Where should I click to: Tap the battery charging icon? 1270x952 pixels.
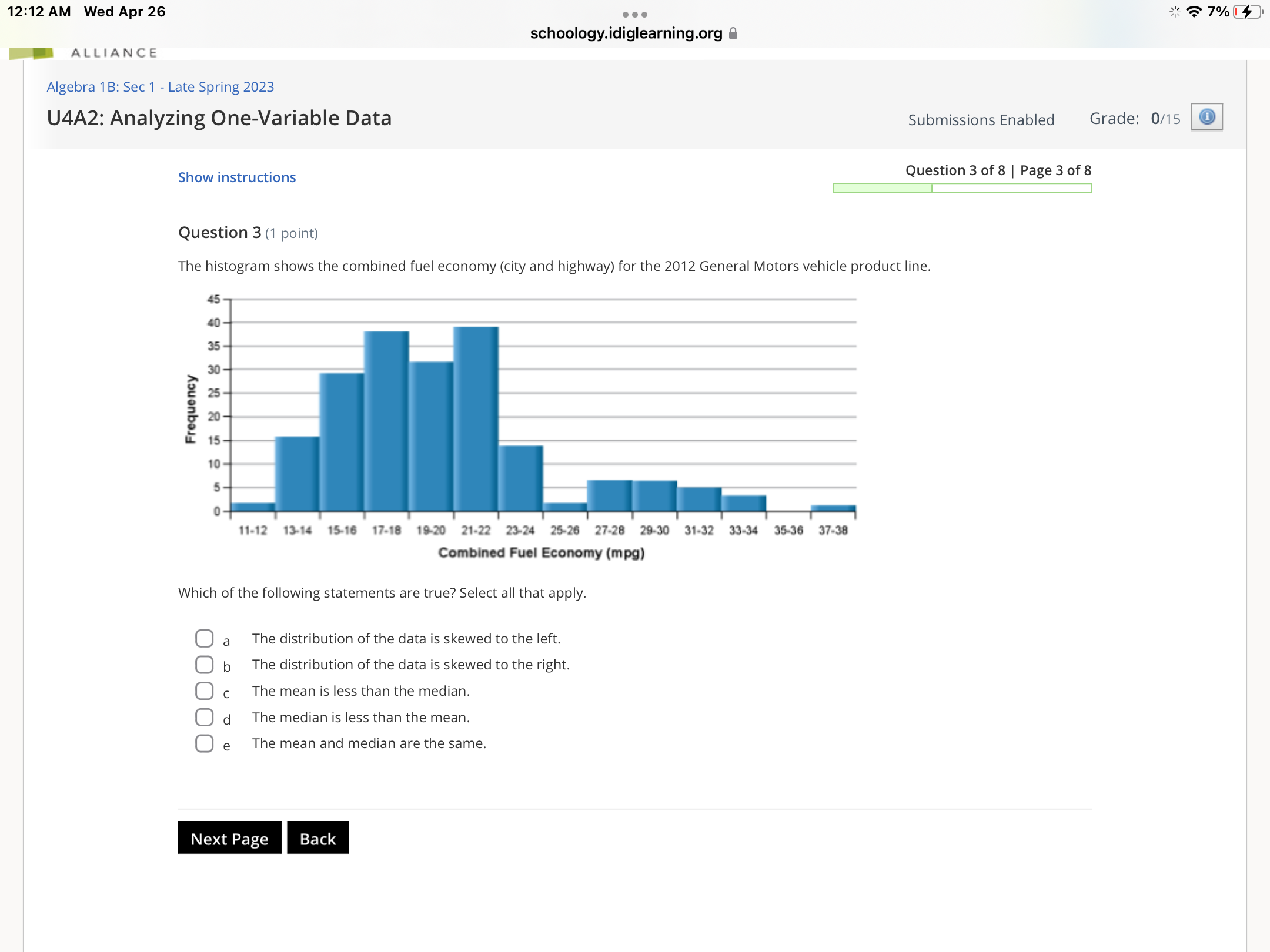pyautogui.click(x=1246, y=12)
